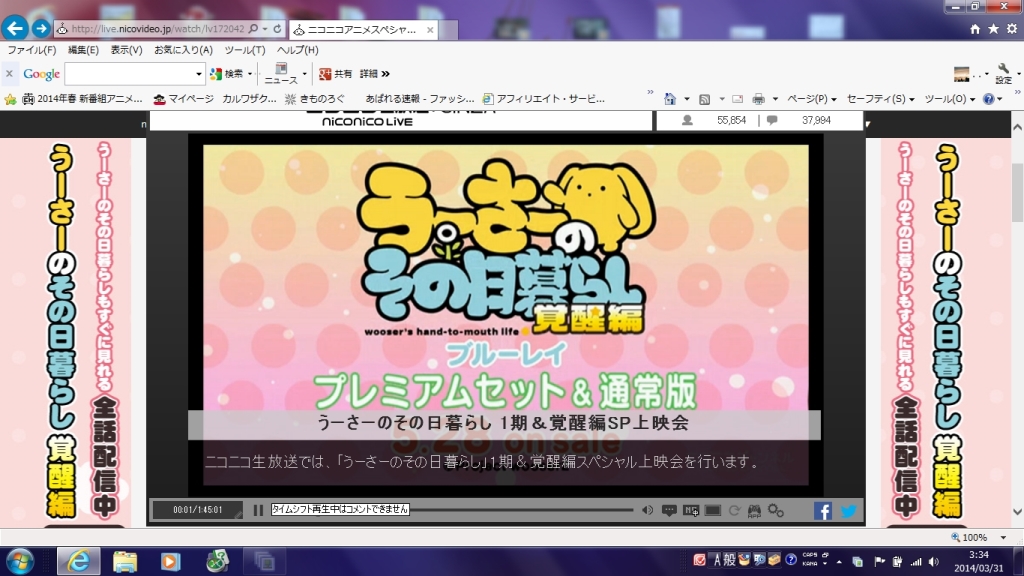The height and width of the screenshot is (576, 1024).
Task: Open the ニュース toolbar button
Action: coord(281,74)
